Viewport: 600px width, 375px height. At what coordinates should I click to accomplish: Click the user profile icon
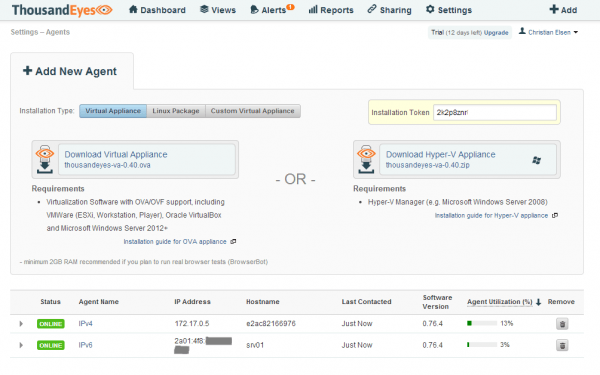pyautogui.click(x=522, y=31)
